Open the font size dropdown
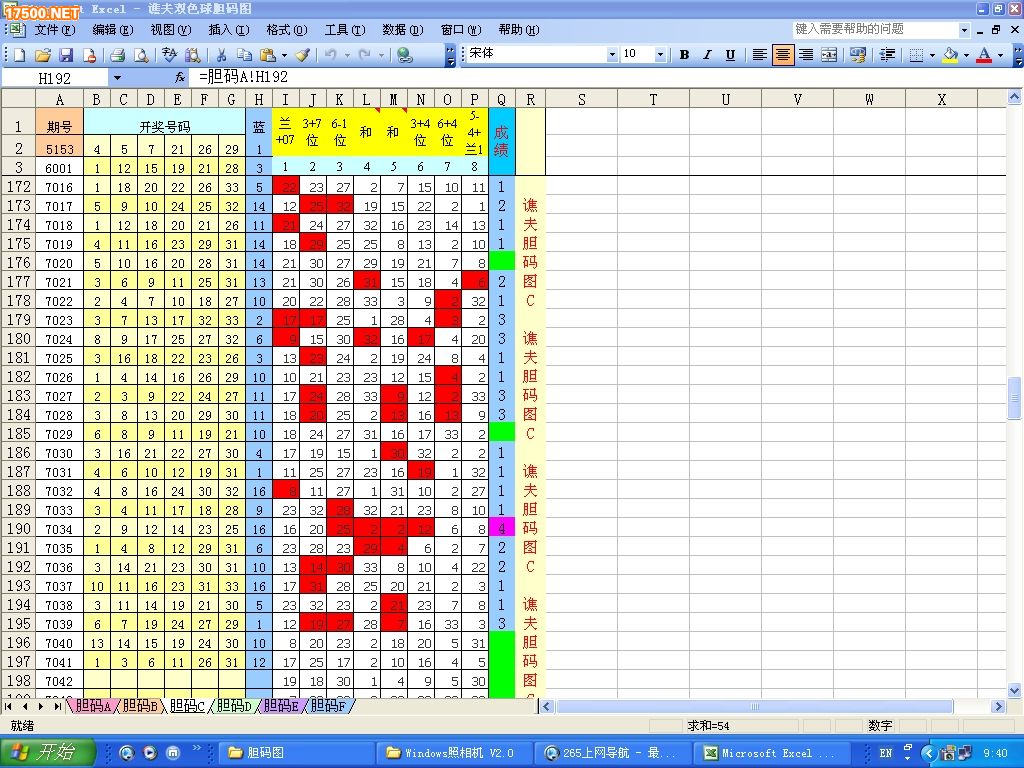The width and height of the screenshot is (1024, 768). [660, 55]
